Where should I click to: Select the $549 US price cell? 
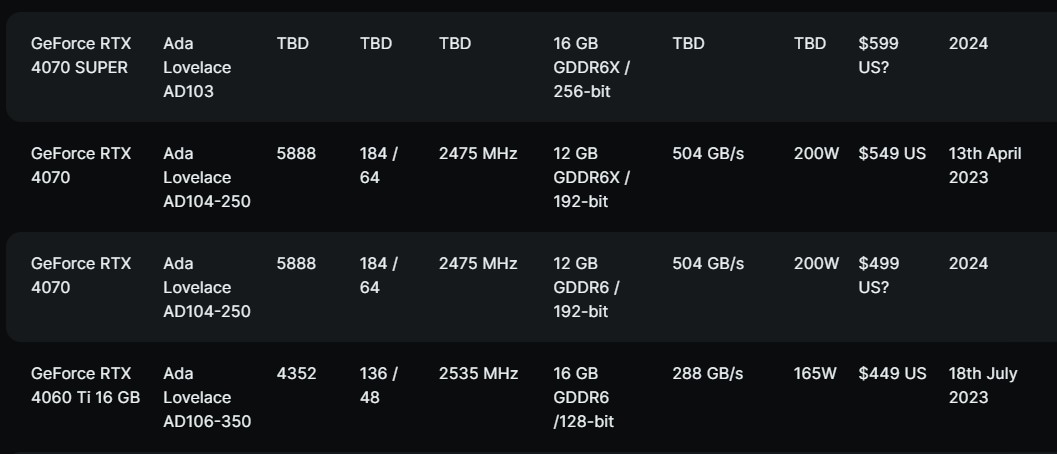pyautogui.click(x=892, y=154)
